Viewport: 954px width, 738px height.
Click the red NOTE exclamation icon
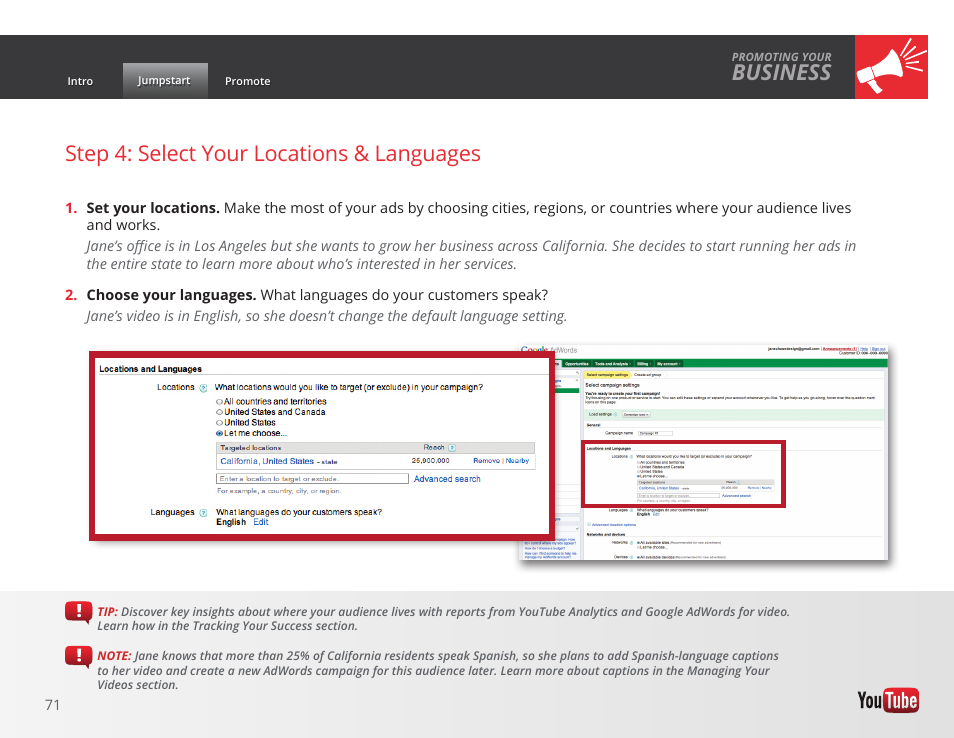click(x=77, y=656)
